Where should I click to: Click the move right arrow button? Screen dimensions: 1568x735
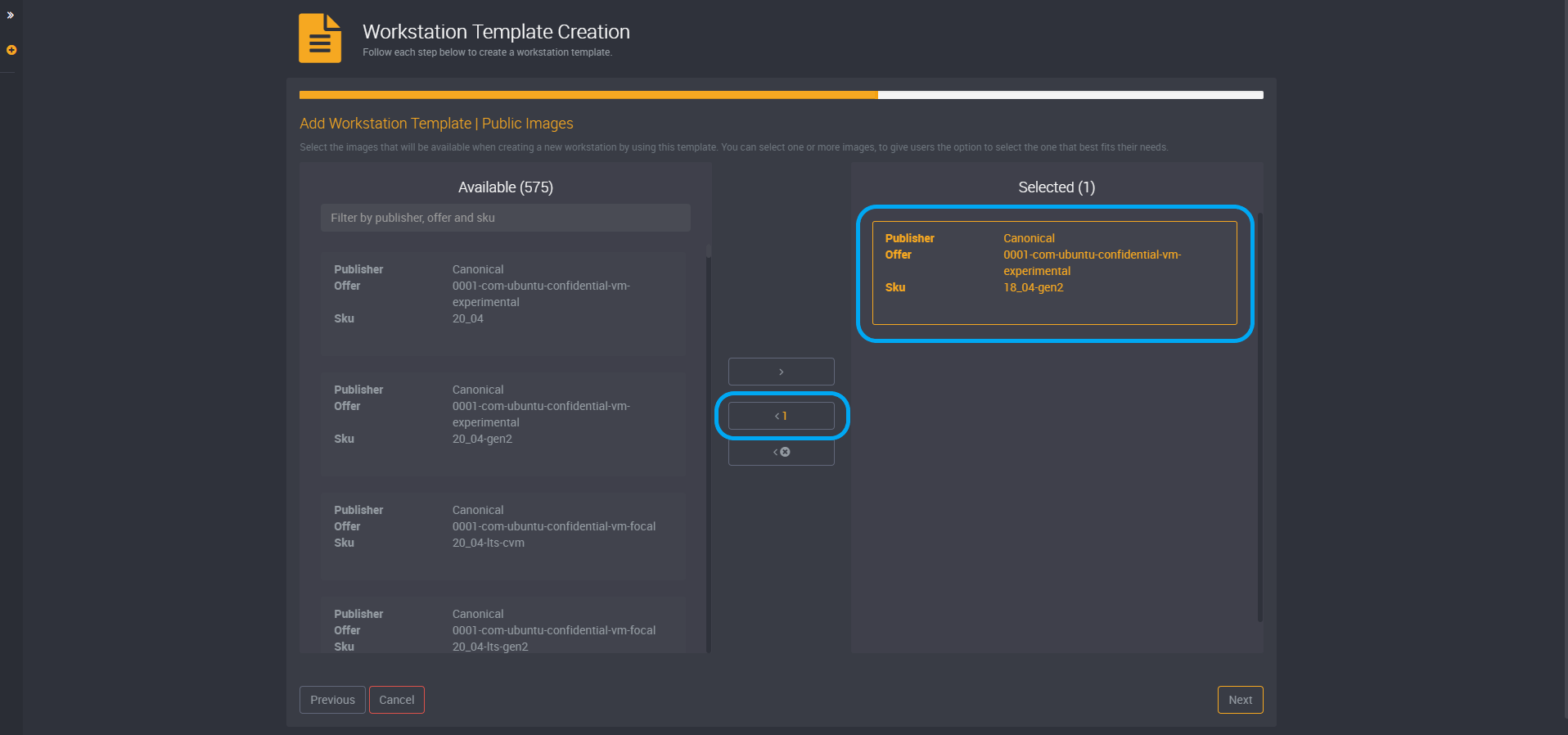[x=782, y=372]
